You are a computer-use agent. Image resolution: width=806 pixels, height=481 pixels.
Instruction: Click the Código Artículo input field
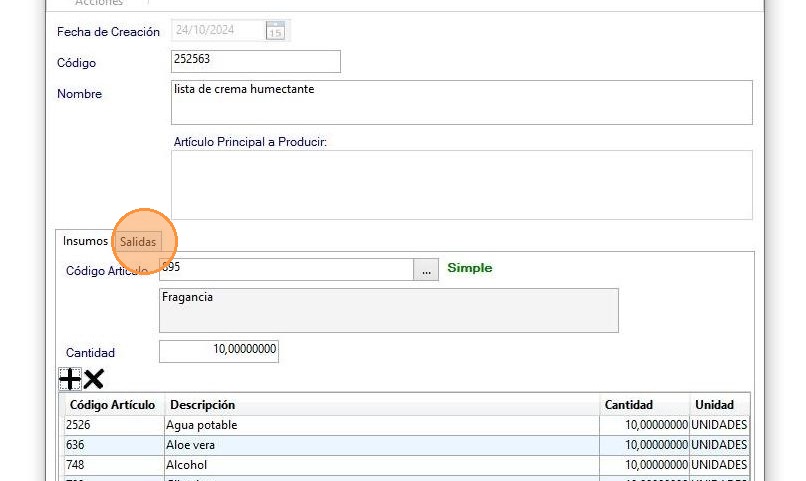tap(286, 269)
